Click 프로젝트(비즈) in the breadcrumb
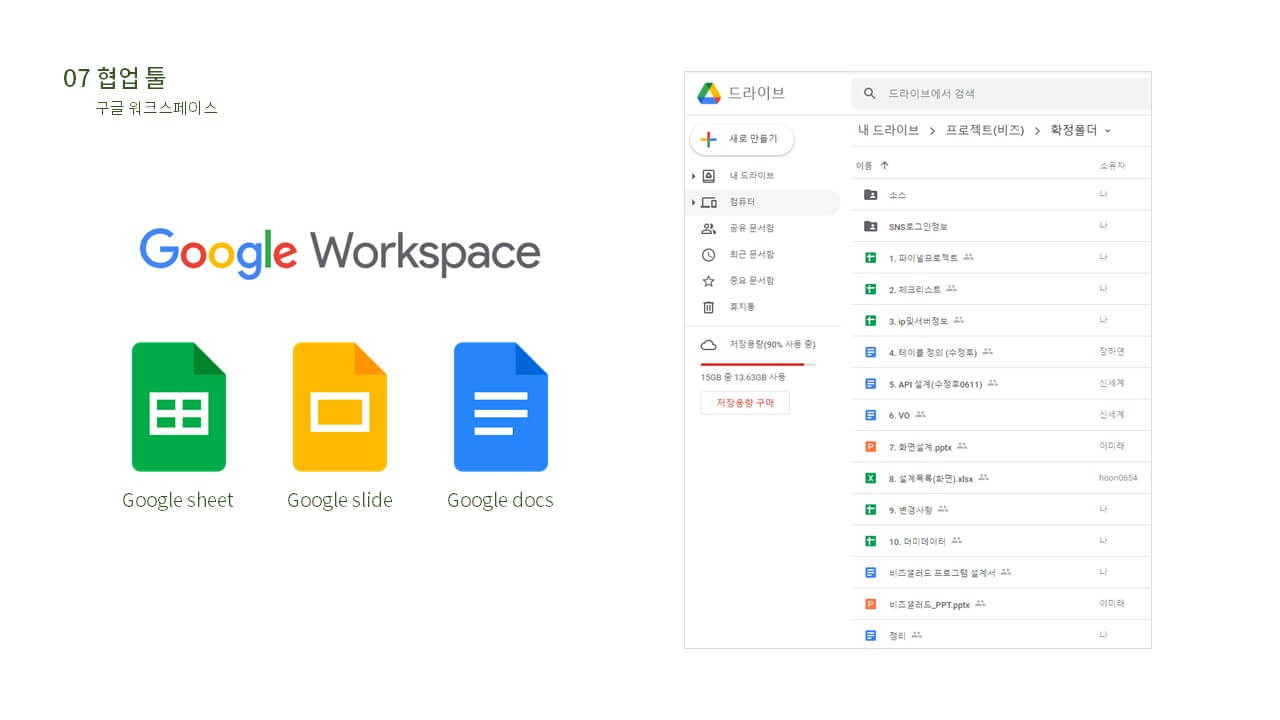The height and width of the screenshot is (720, 1280). [x=985, y=130]
